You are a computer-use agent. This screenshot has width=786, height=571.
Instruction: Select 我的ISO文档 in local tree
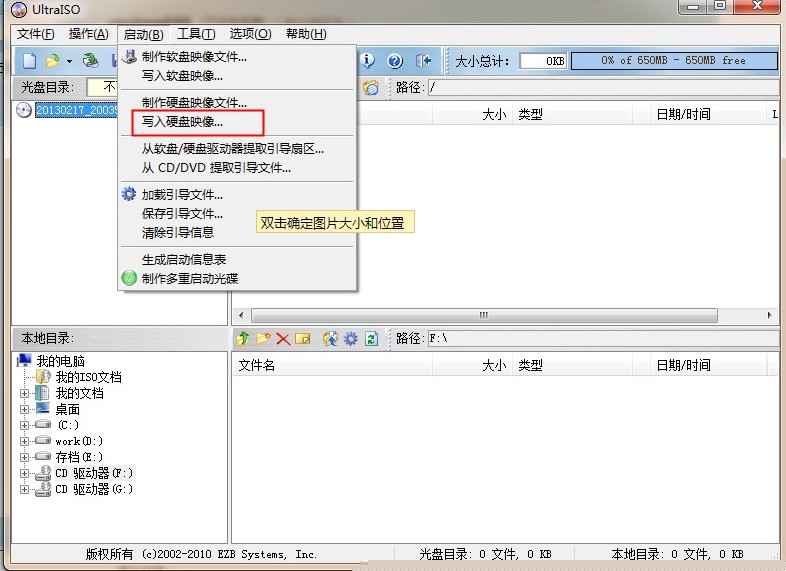[x=88, y=377]
